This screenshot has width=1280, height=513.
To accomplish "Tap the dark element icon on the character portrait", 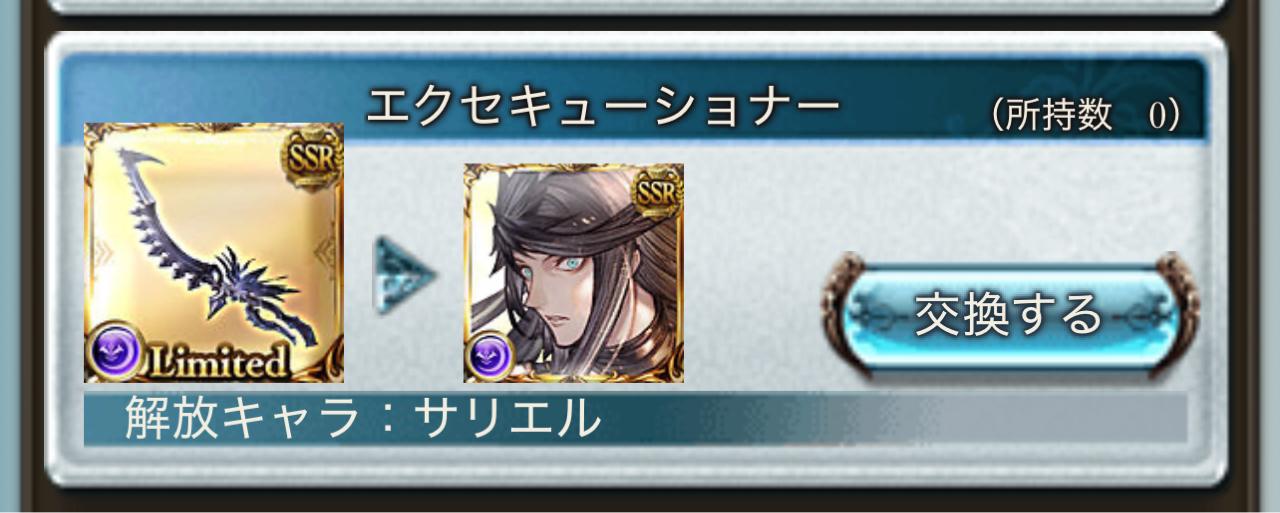I will coord(490,357).
